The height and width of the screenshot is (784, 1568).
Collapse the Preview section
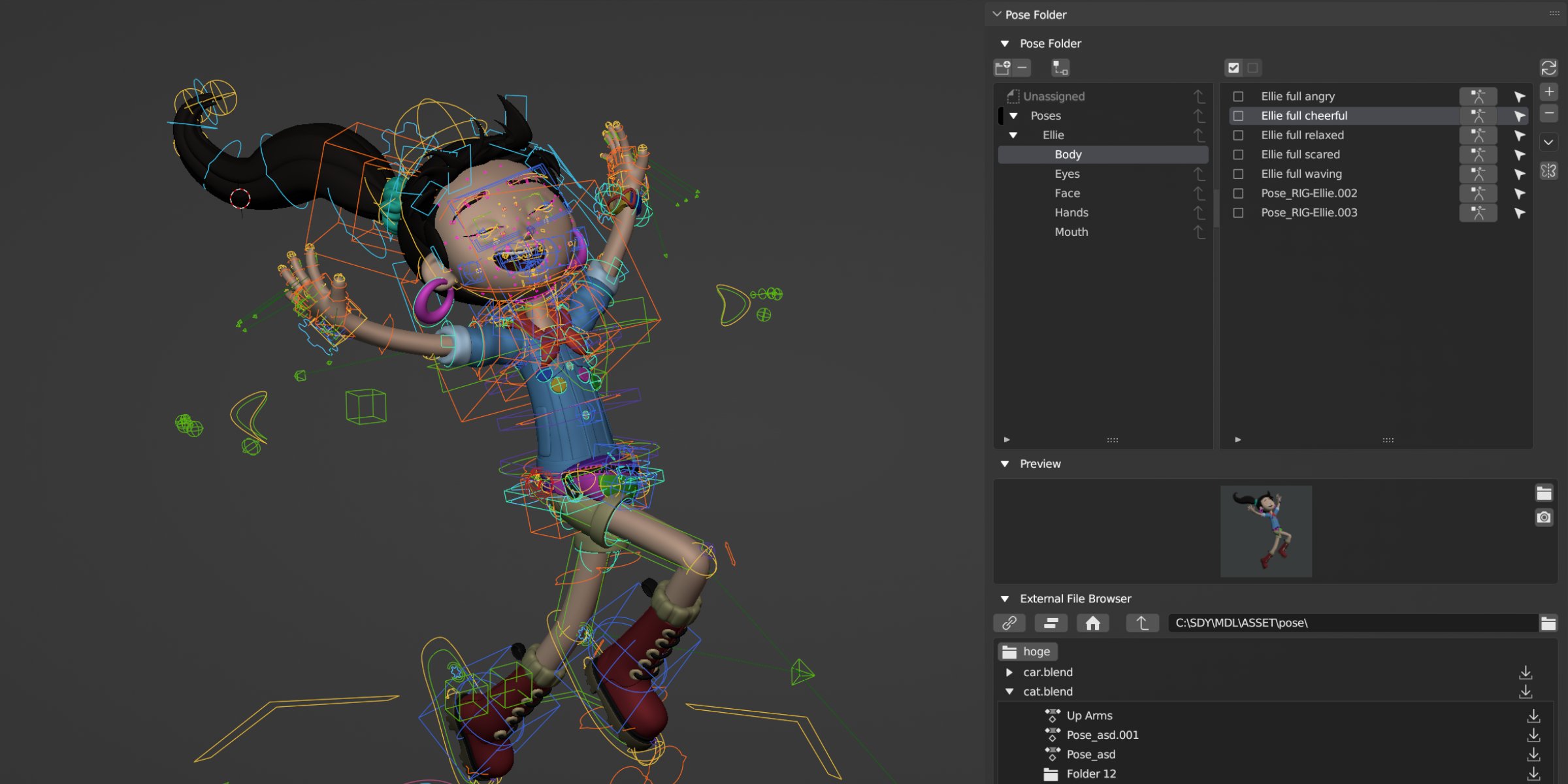(x=1005, y=464)
